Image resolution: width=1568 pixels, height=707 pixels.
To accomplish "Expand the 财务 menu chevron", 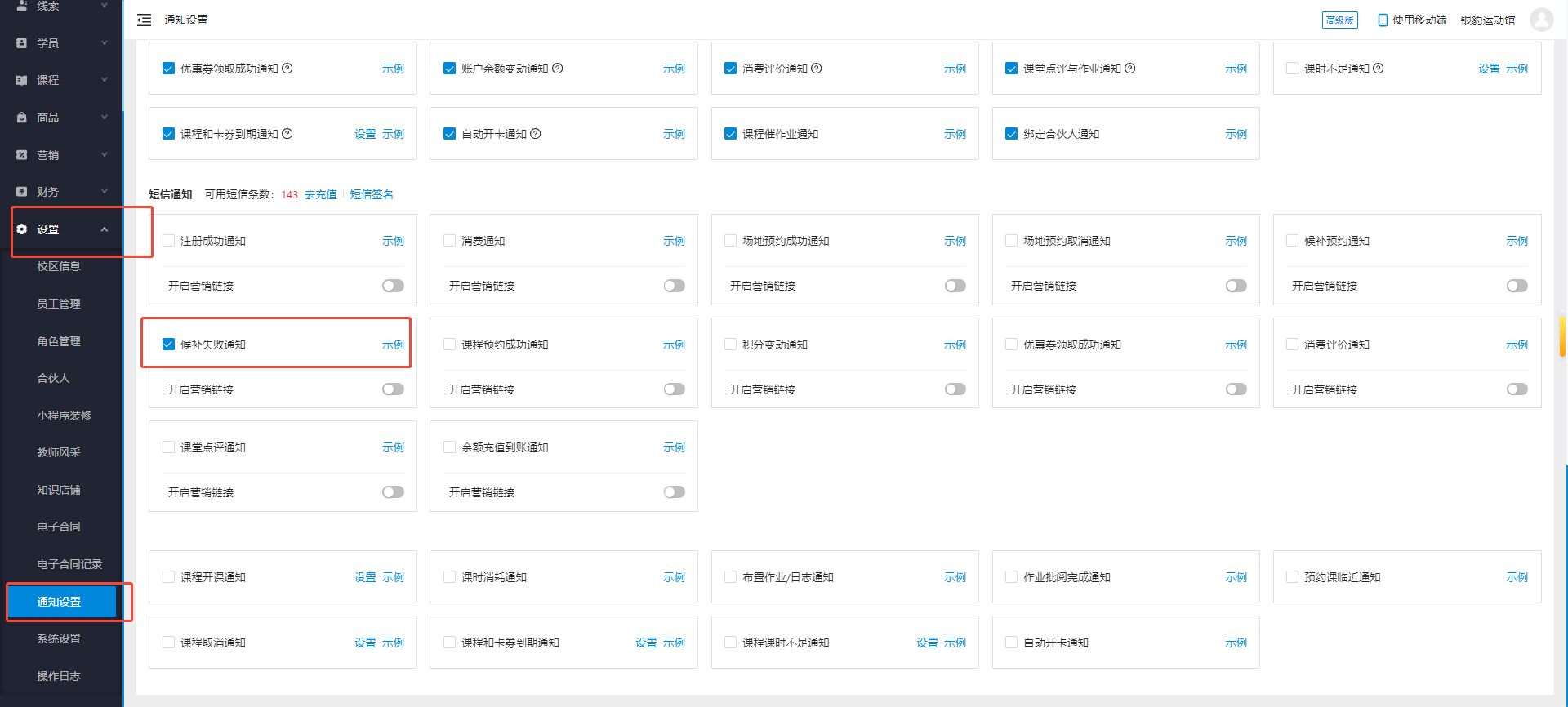I will pos(105,192).
